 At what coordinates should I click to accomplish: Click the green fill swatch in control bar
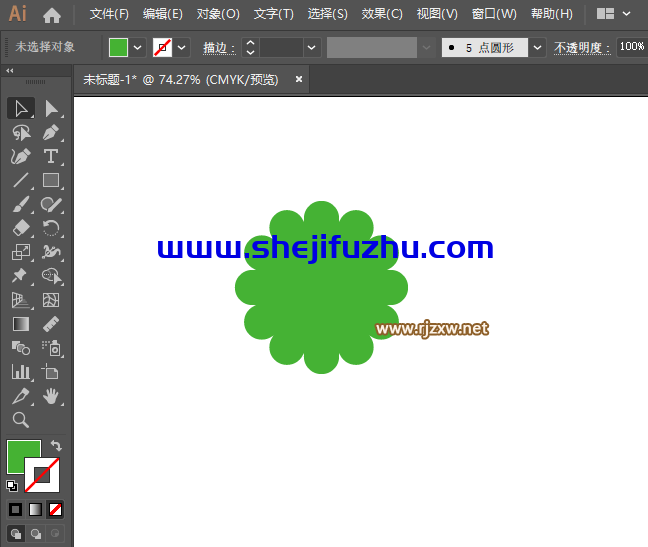click(118, 48)
